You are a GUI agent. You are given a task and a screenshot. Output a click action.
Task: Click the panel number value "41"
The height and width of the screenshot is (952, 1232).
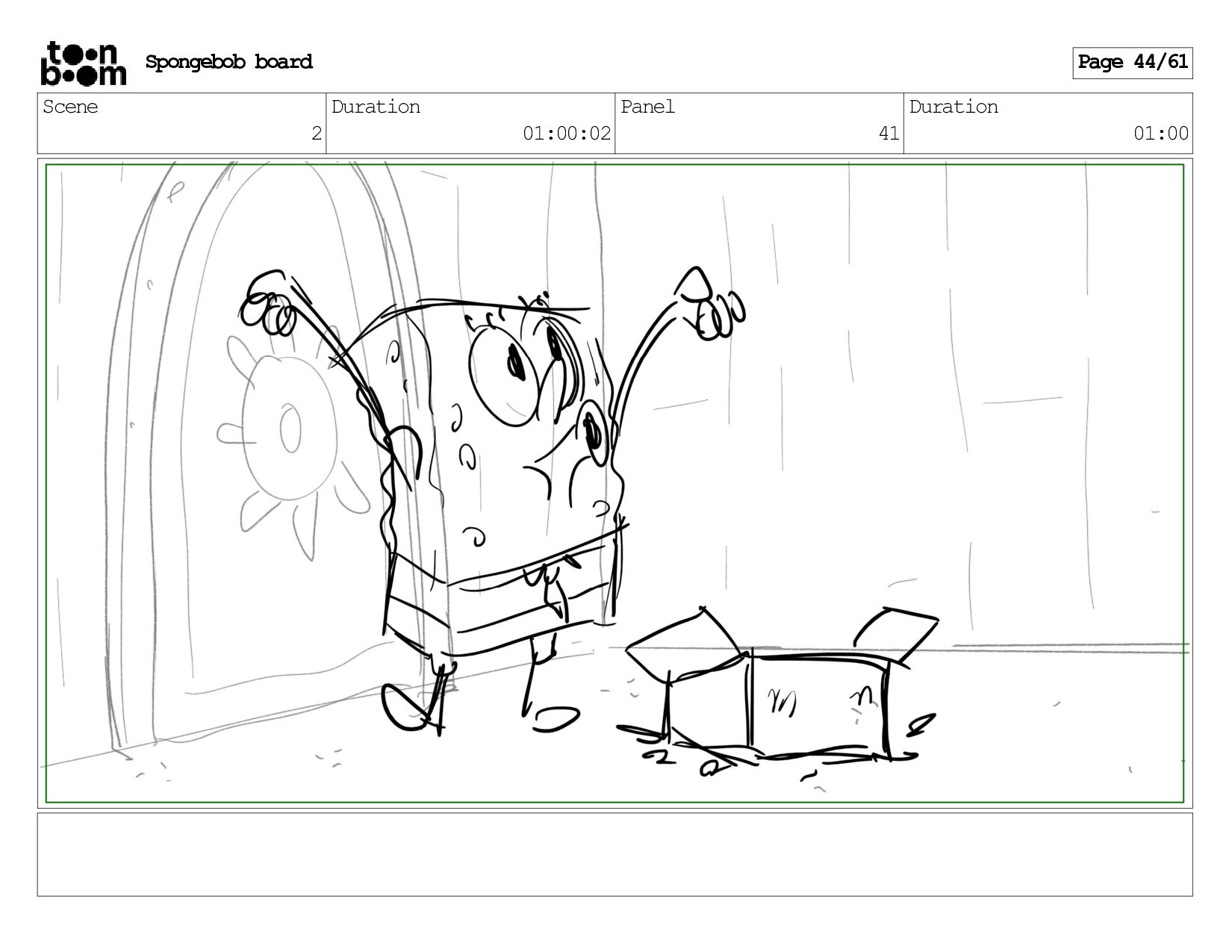[x=889, y=134]
